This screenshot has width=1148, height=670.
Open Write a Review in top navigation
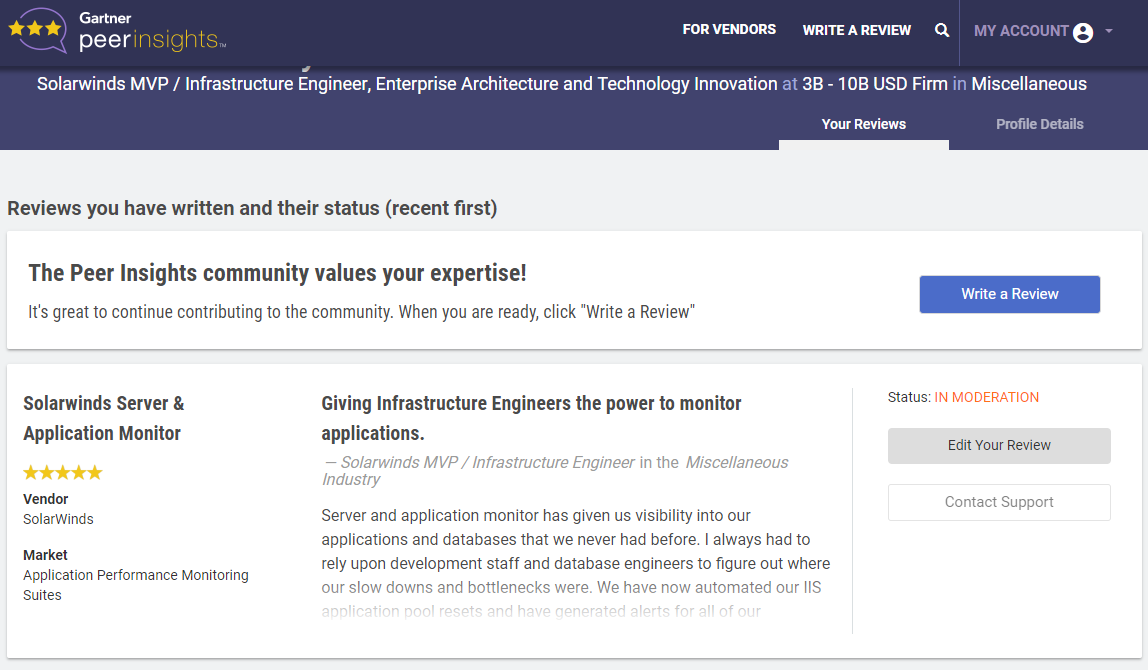[x=857, y=30]
